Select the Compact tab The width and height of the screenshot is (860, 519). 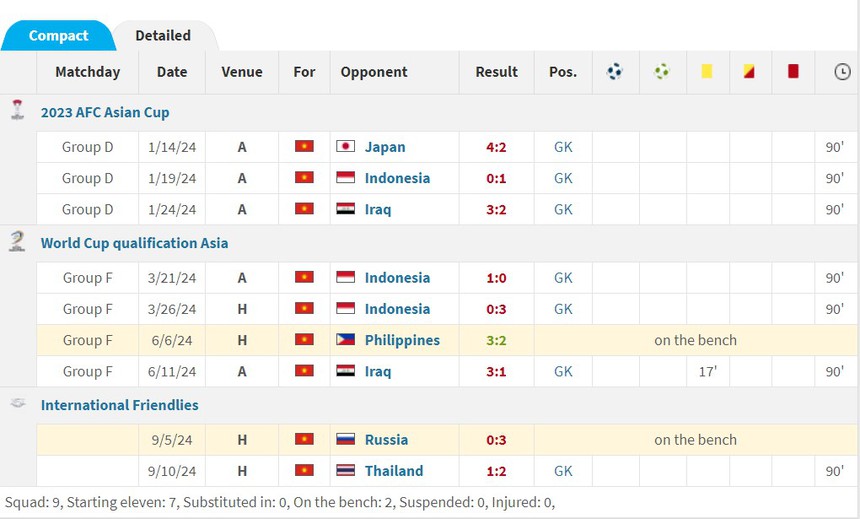coord(58,35)
